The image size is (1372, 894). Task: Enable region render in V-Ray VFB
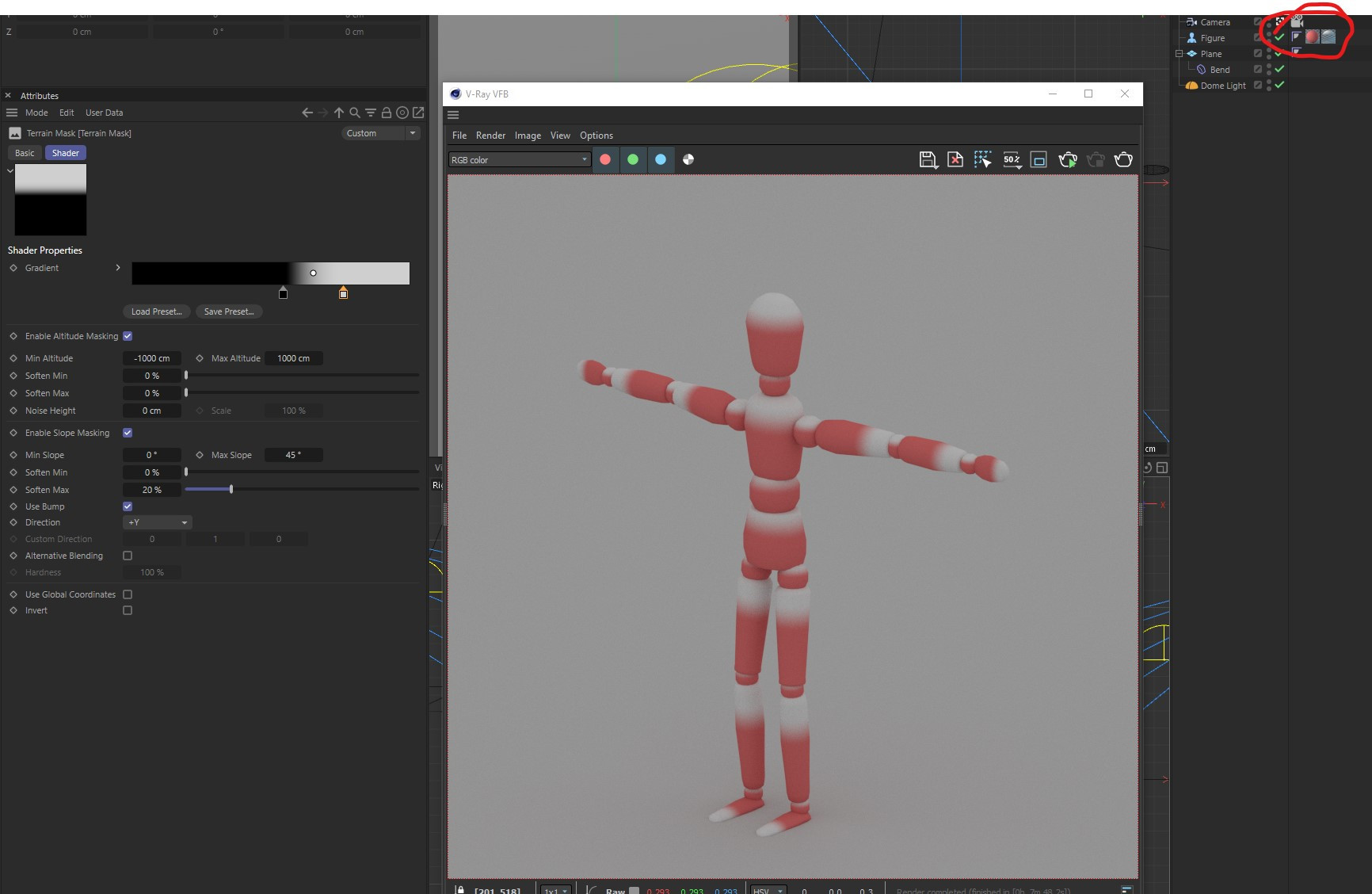1039,159
